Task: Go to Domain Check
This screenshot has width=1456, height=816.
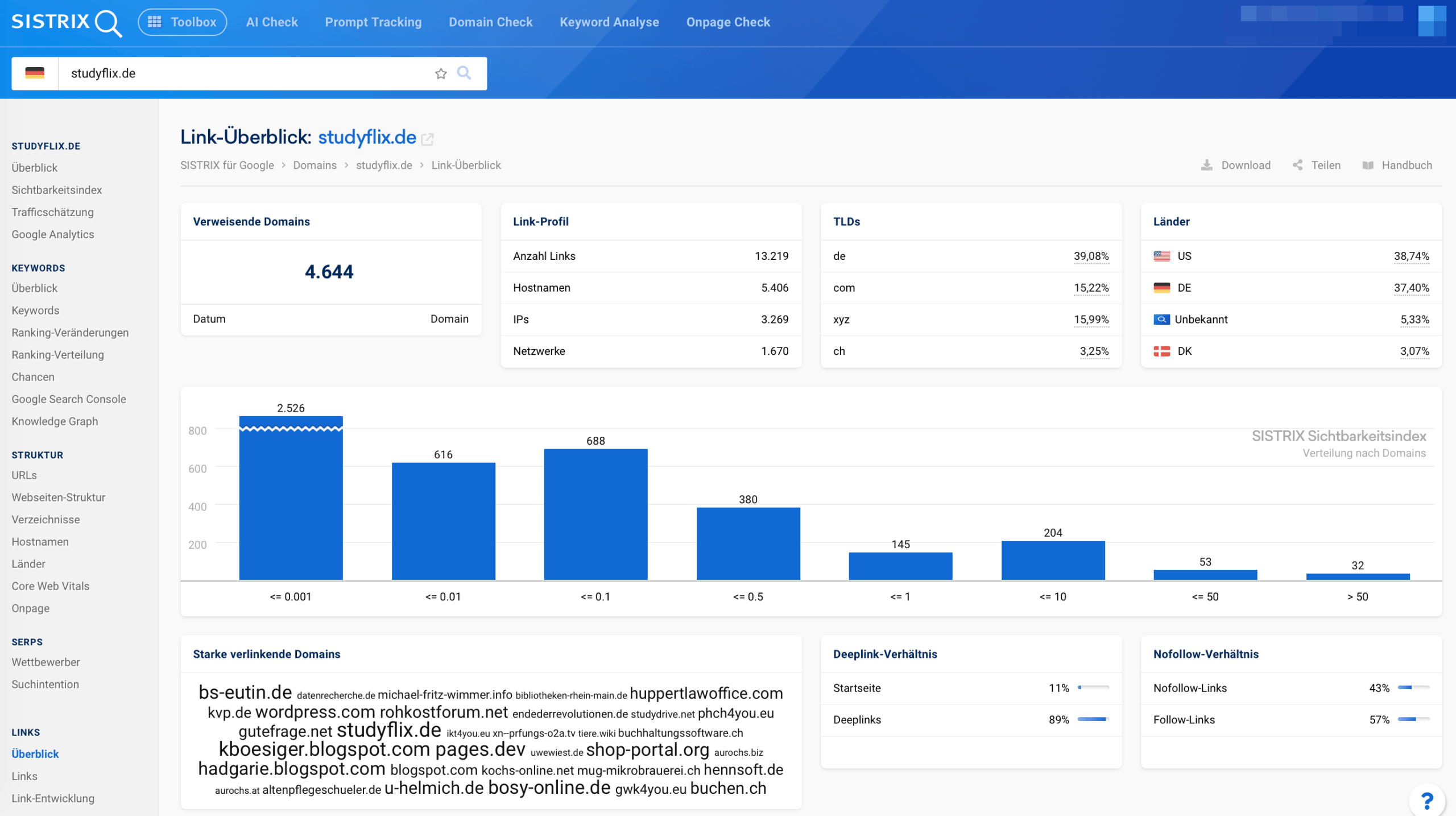Action: [490, 22]
